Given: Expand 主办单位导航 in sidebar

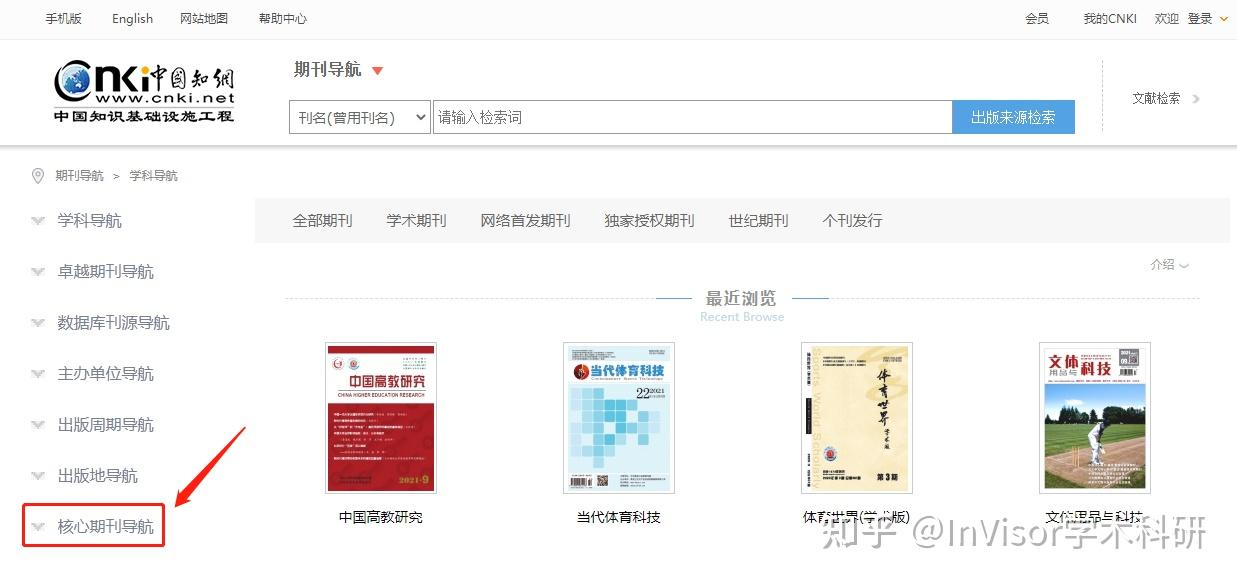Looking at the screenshot, I should coord(105,374).
